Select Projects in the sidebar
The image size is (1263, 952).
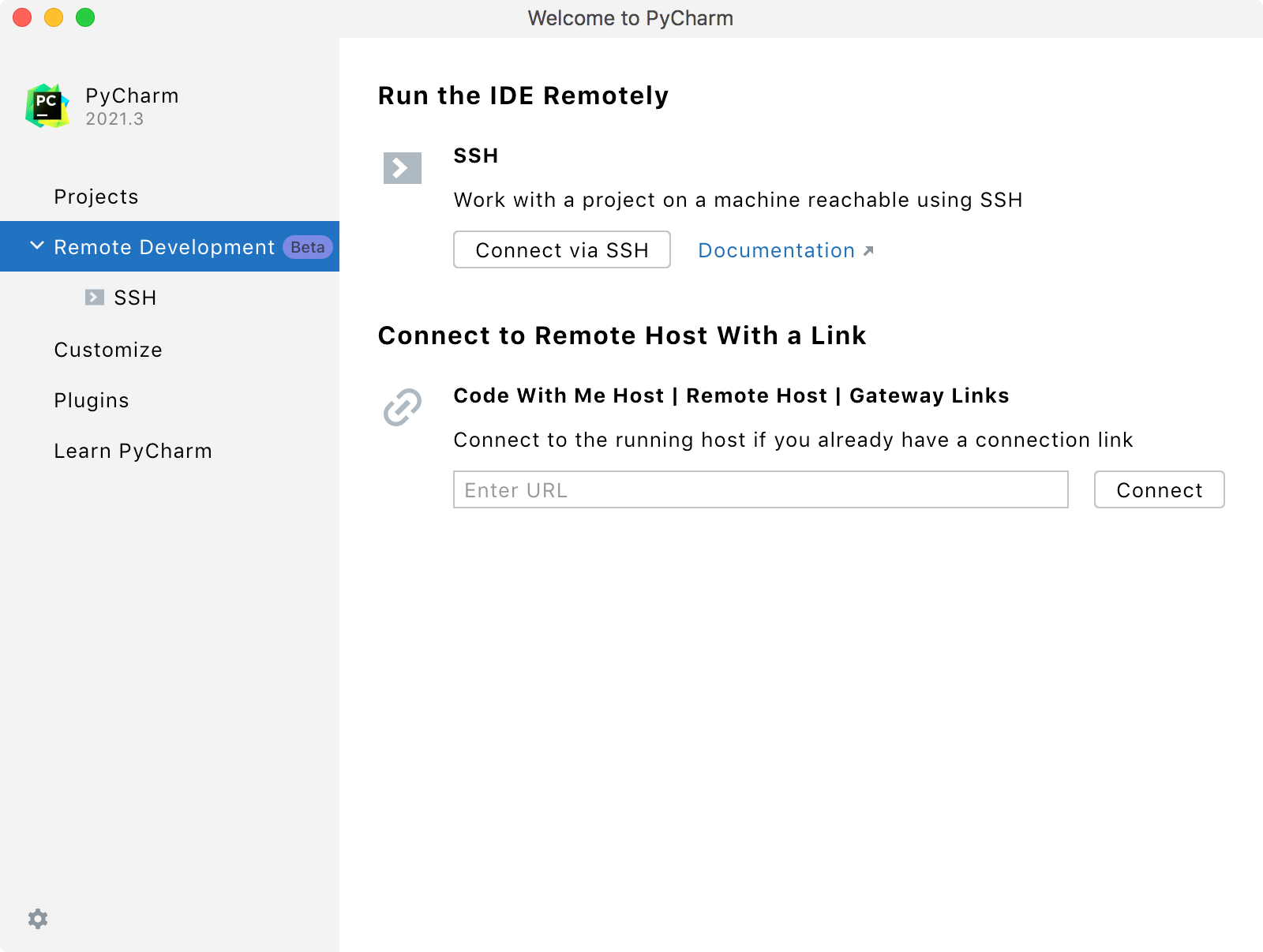[x=96, y=197]
